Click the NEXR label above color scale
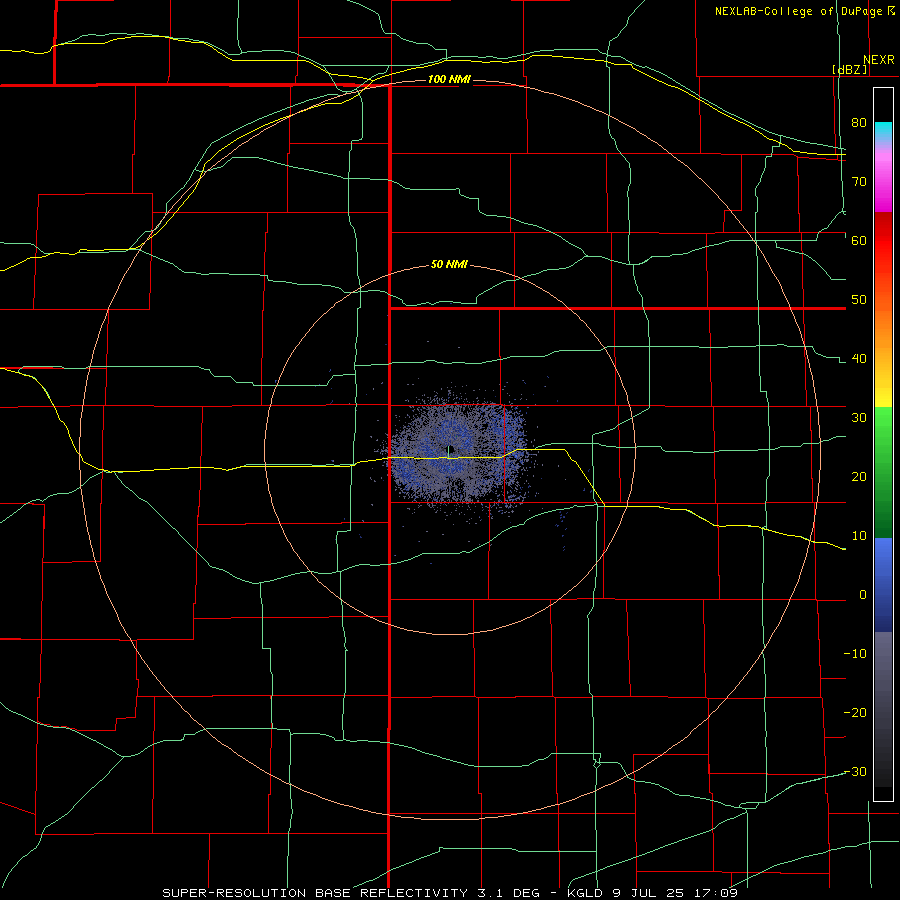The height and width of the screenshot is (900, 900). pyautogui.click(x=879, y=60)
